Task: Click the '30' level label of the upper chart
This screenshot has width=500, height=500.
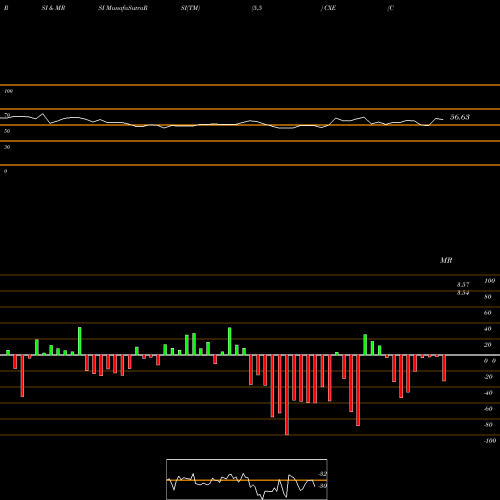Action: tap(7, 147)
